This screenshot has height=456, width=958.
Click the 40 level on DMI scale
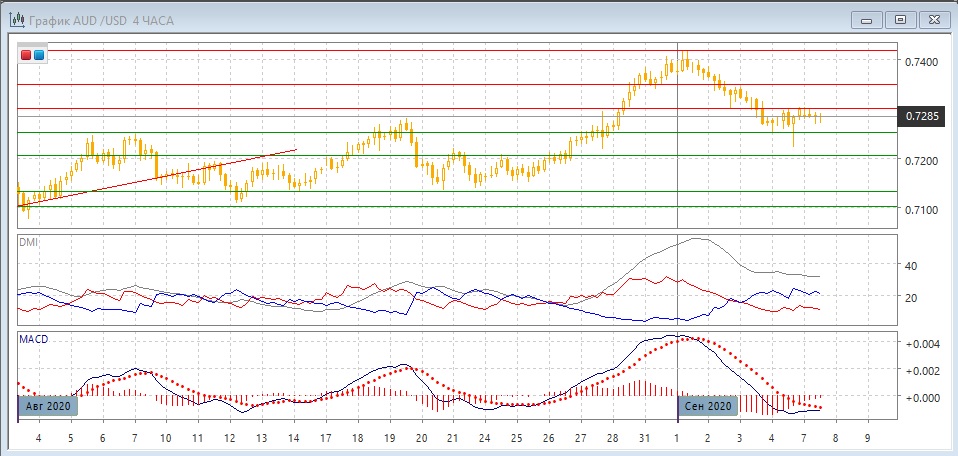(910, 266)
